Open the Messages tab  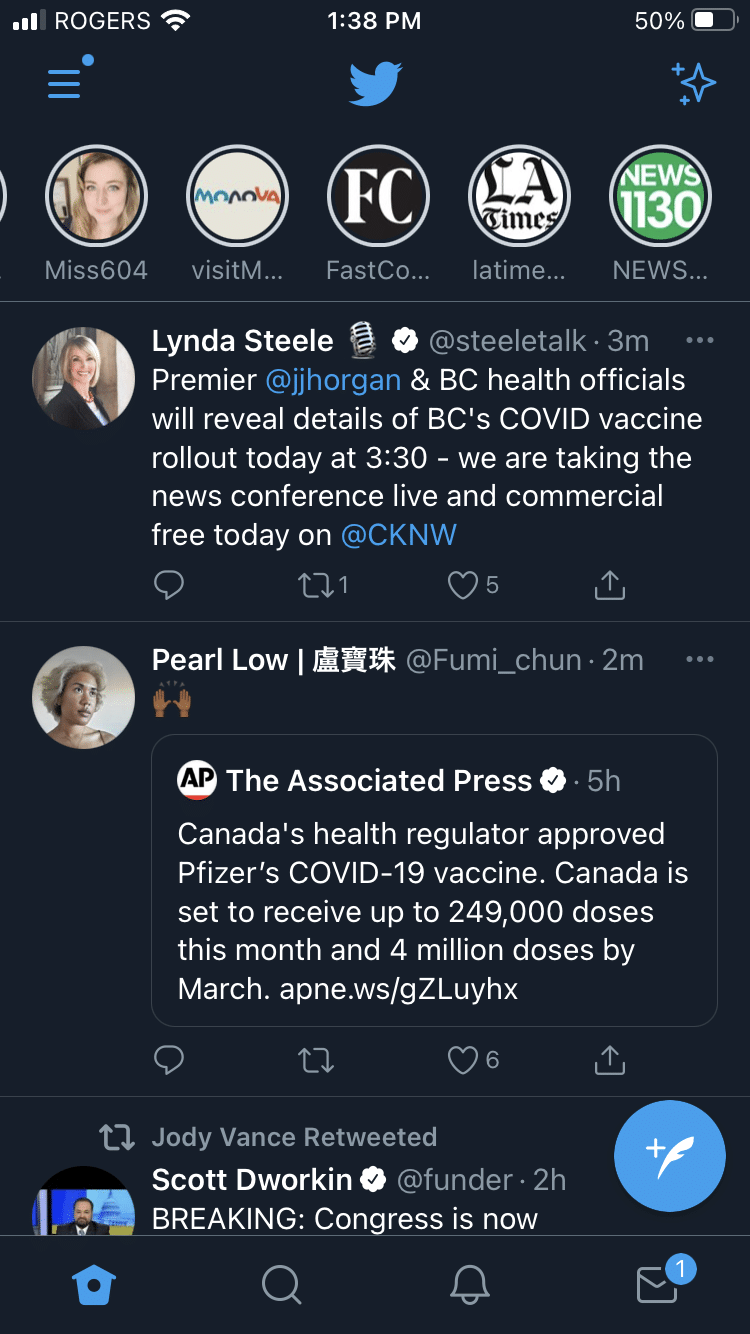[x=657, y=1285]
